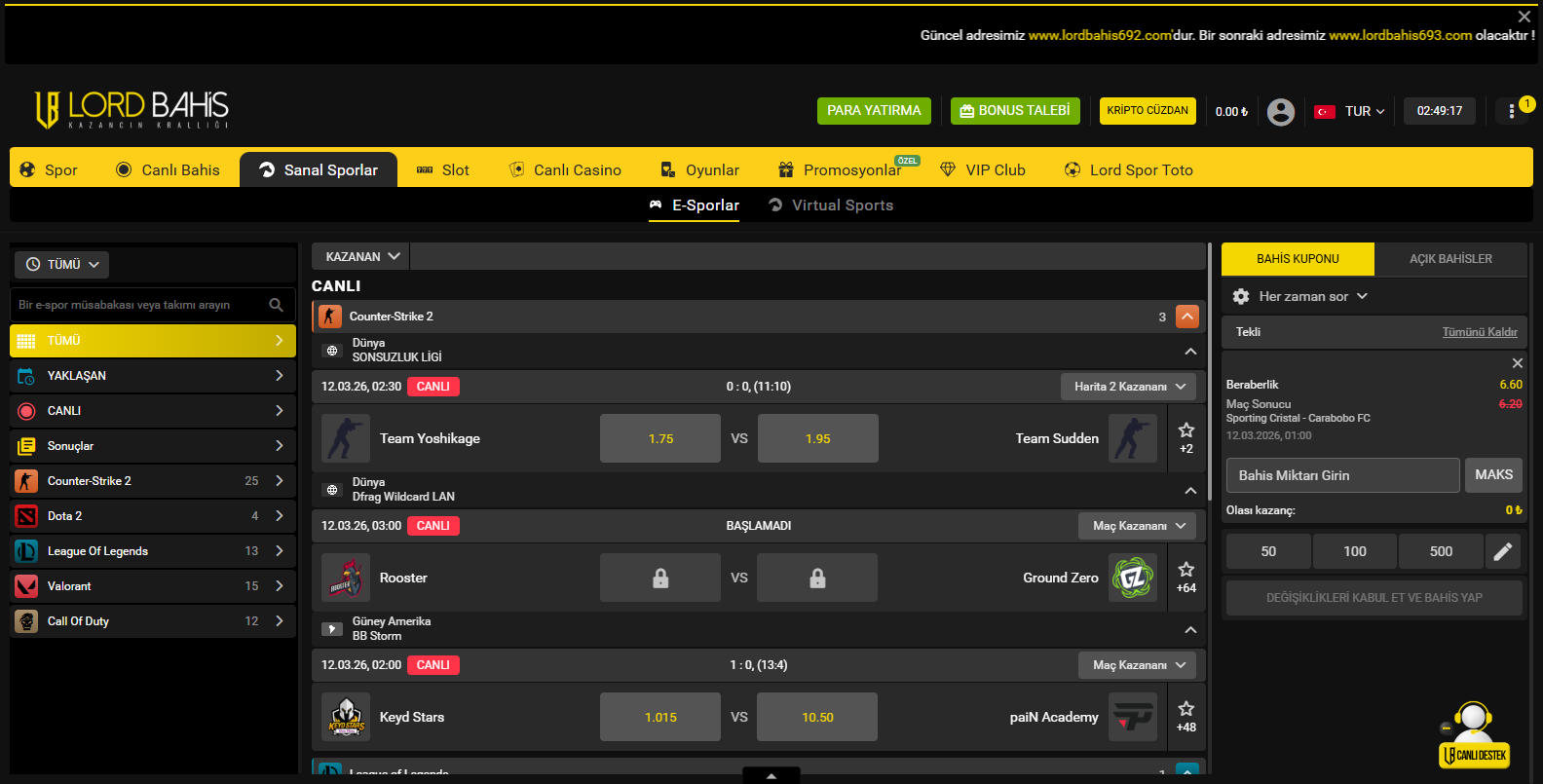Image resolution: width=1543 pixels, height=784 pixels.
Task: Click the PARA YATIRMA button
Action: click(x=874, y=111)
